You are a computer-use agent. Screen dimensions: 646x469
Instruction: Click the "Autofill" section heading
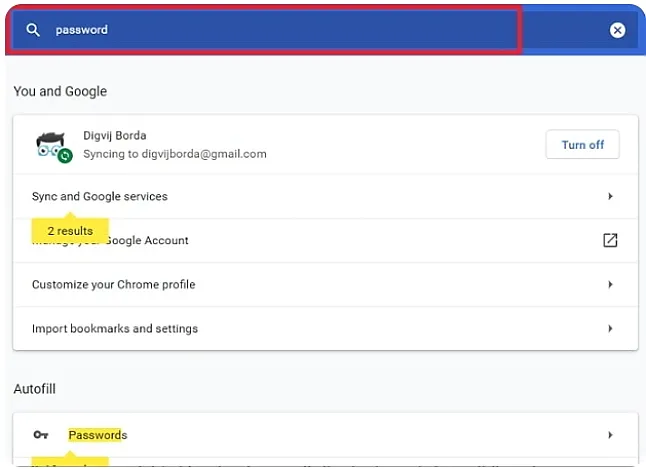[x=35, y=389]
